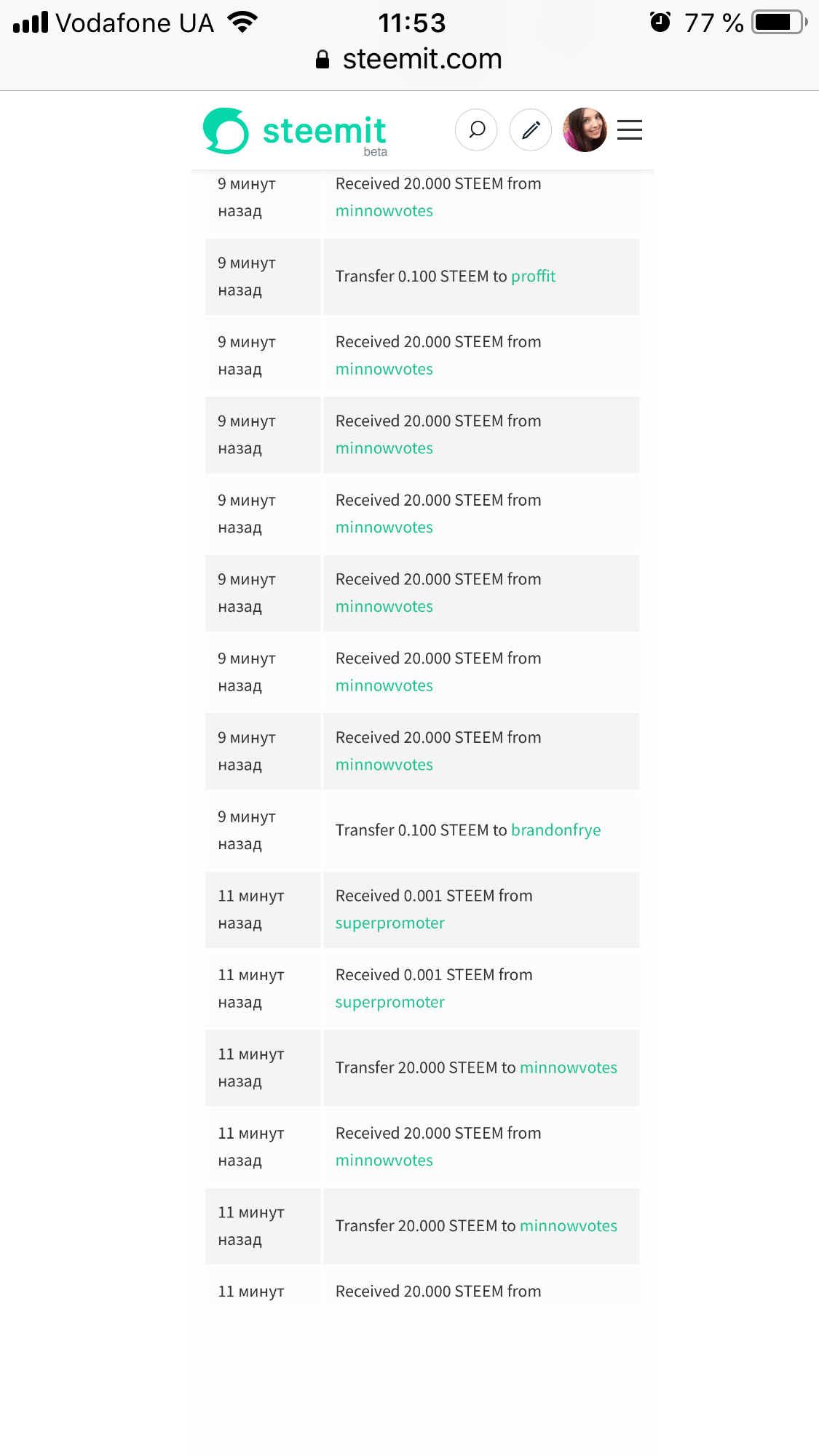819x1456 pixels.
Task: Click the Steemit logo icon
Action: coord(226,131)
